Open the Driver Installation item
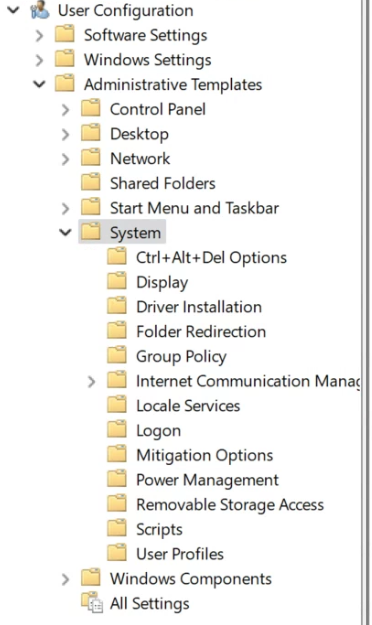The width and height of the screenshot is (372, 625). point(199,307)
